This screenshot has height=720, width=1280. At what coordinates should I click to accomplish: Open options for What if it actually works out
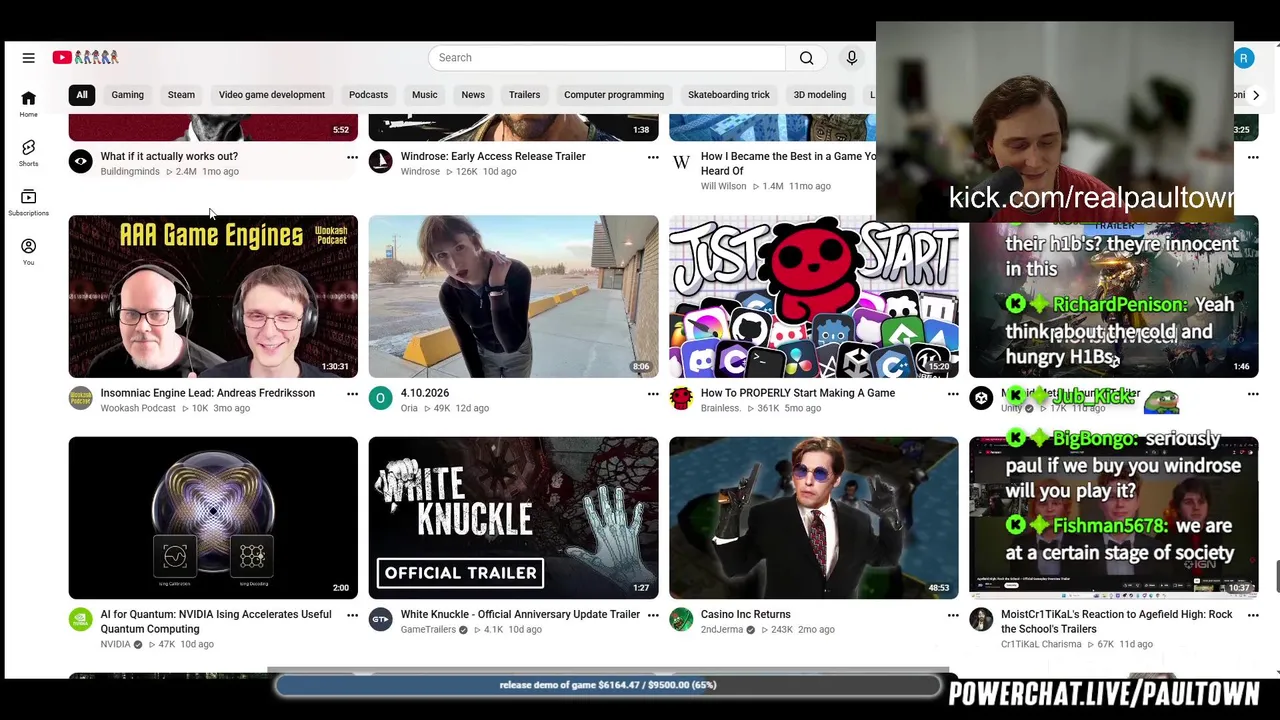click(352, 157)
